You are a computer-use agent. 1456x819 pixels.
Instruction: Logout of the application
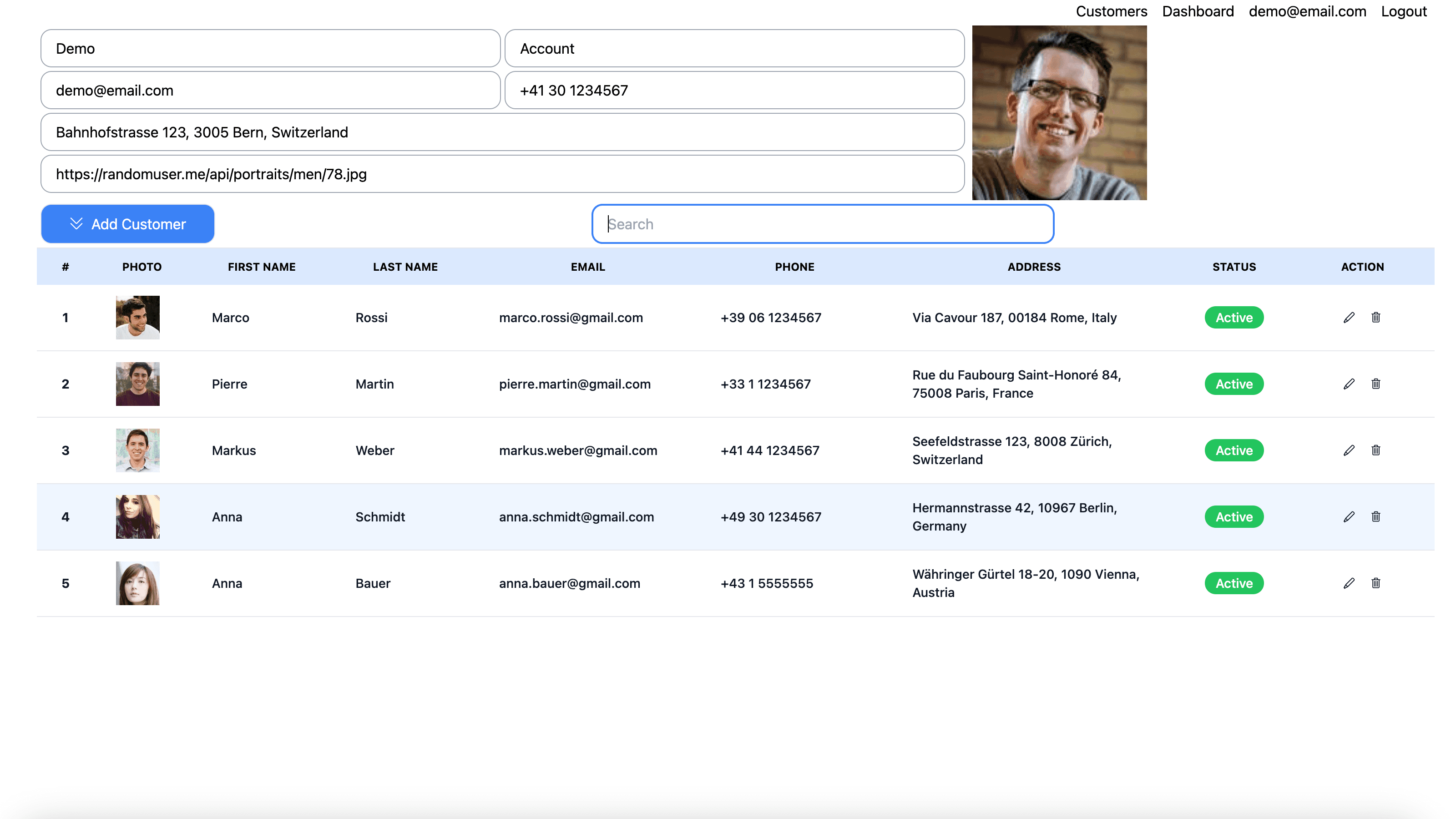tap(1404, 11)
